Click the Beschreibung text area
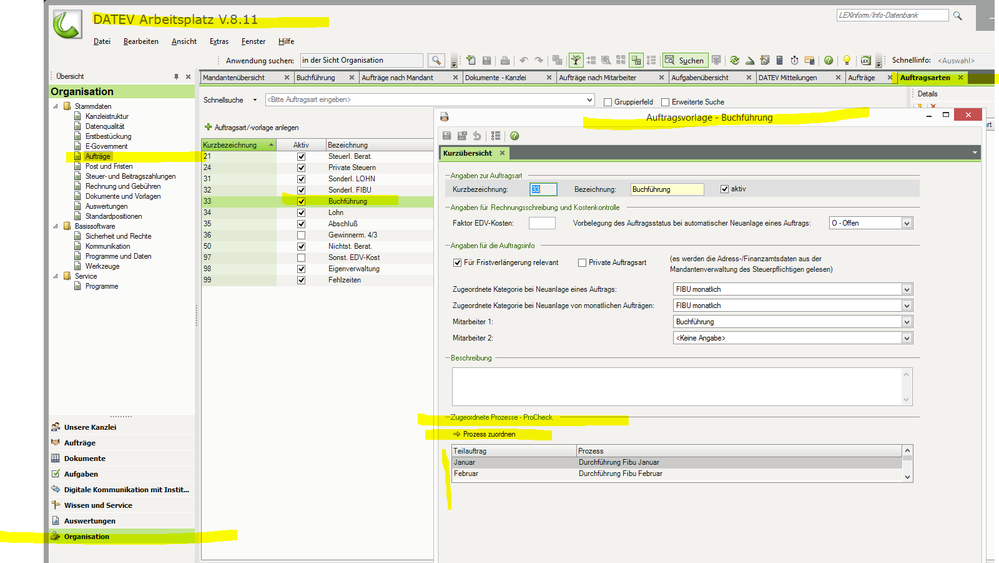This screenshot has height=563, width=999. 677,386
